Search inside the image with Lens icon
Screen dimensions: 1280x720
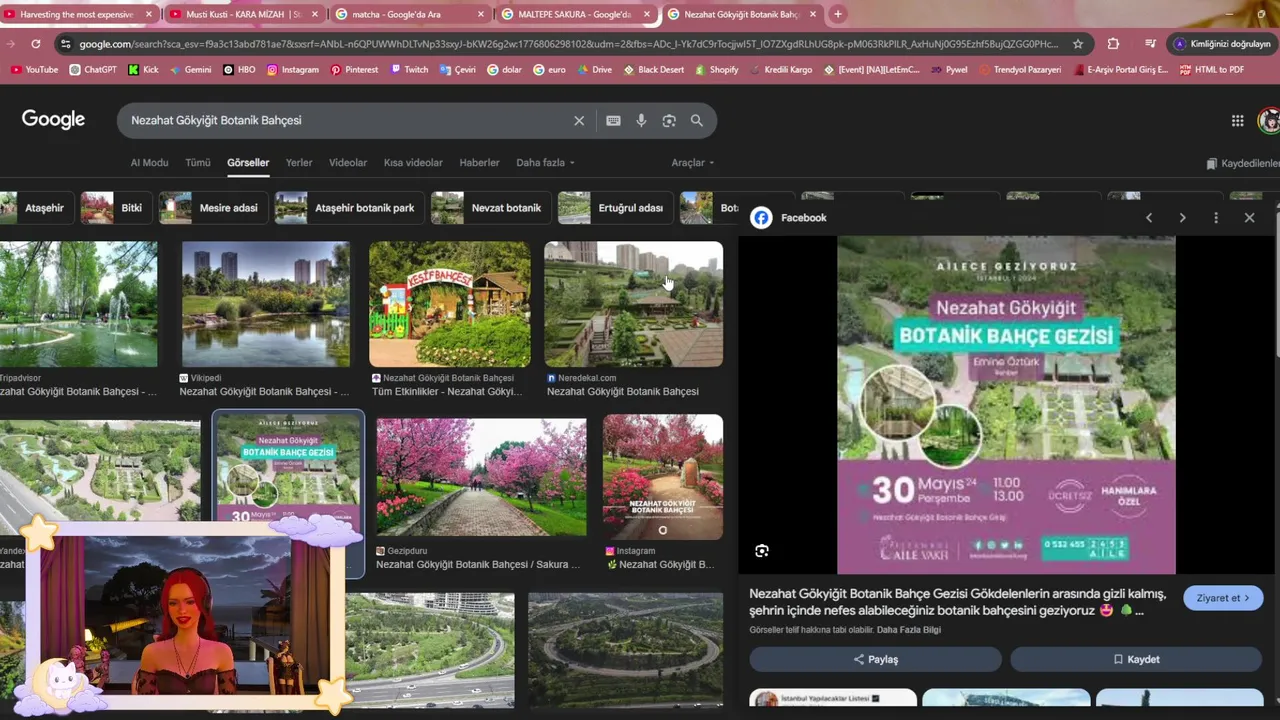coord(762,551)
